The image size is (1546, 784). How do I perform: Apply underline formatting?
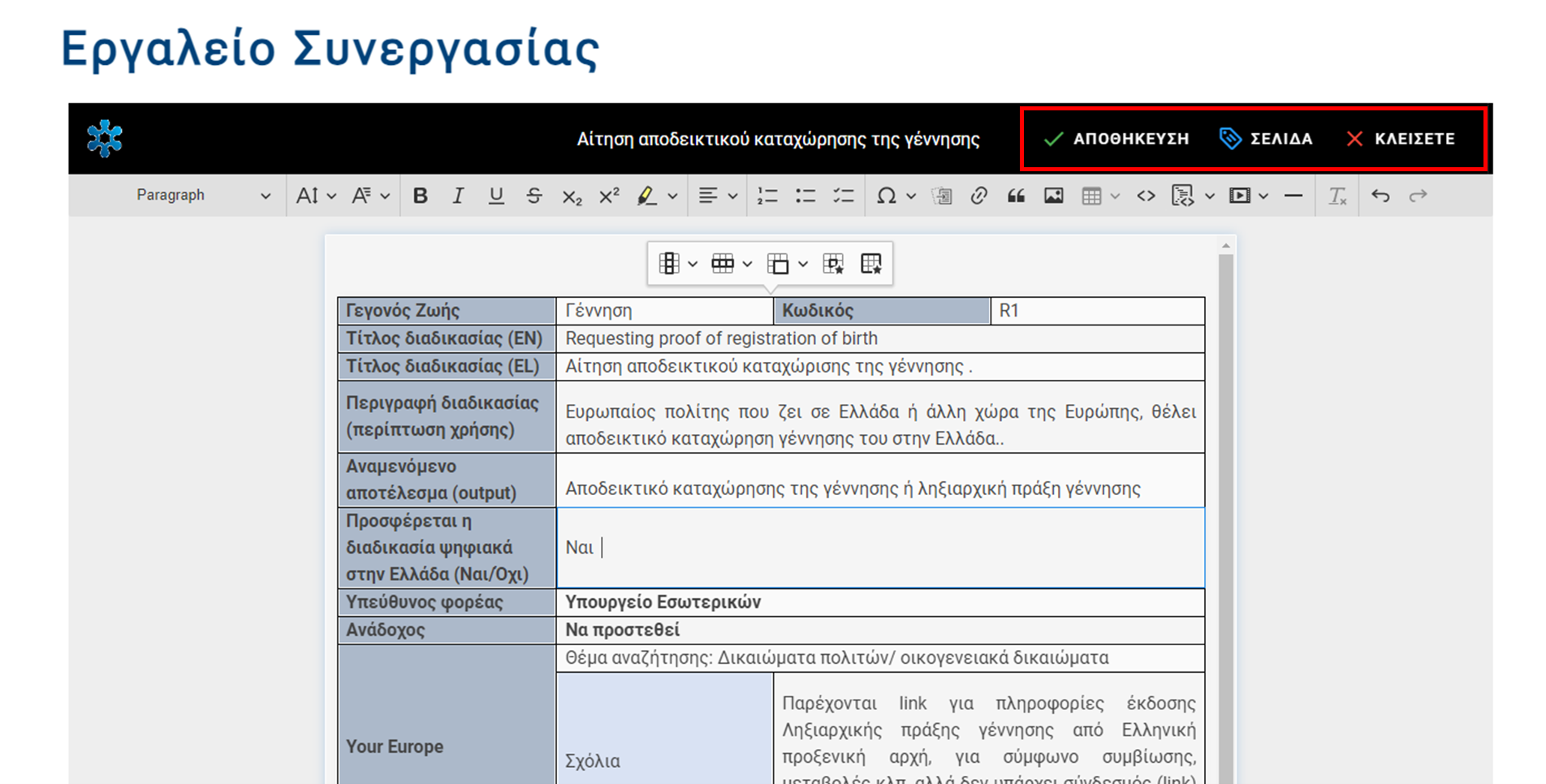click(496, 196)
